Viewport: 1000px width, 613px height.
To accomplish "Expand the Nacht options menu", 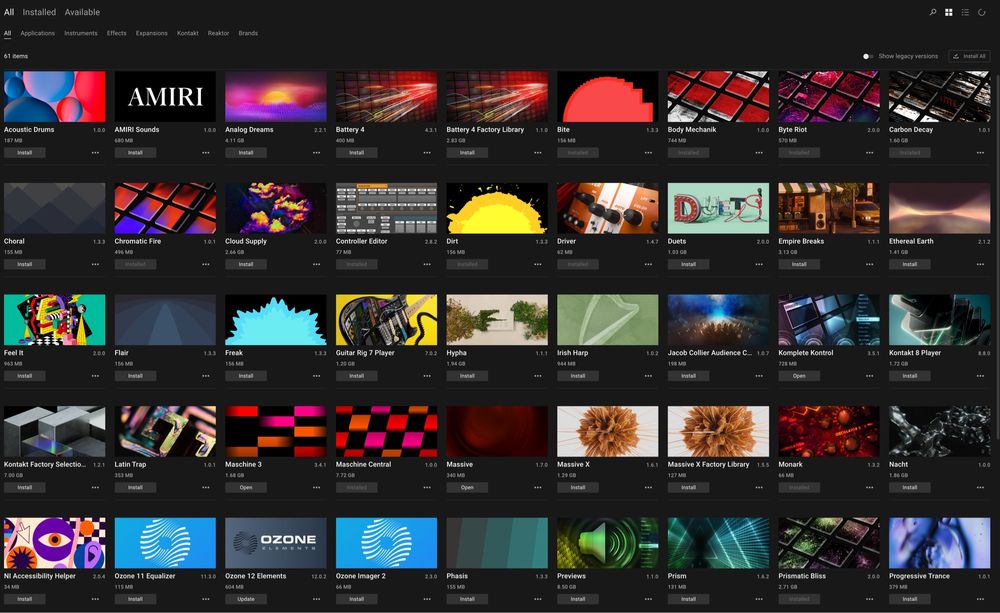I will (x=980, y=488).
